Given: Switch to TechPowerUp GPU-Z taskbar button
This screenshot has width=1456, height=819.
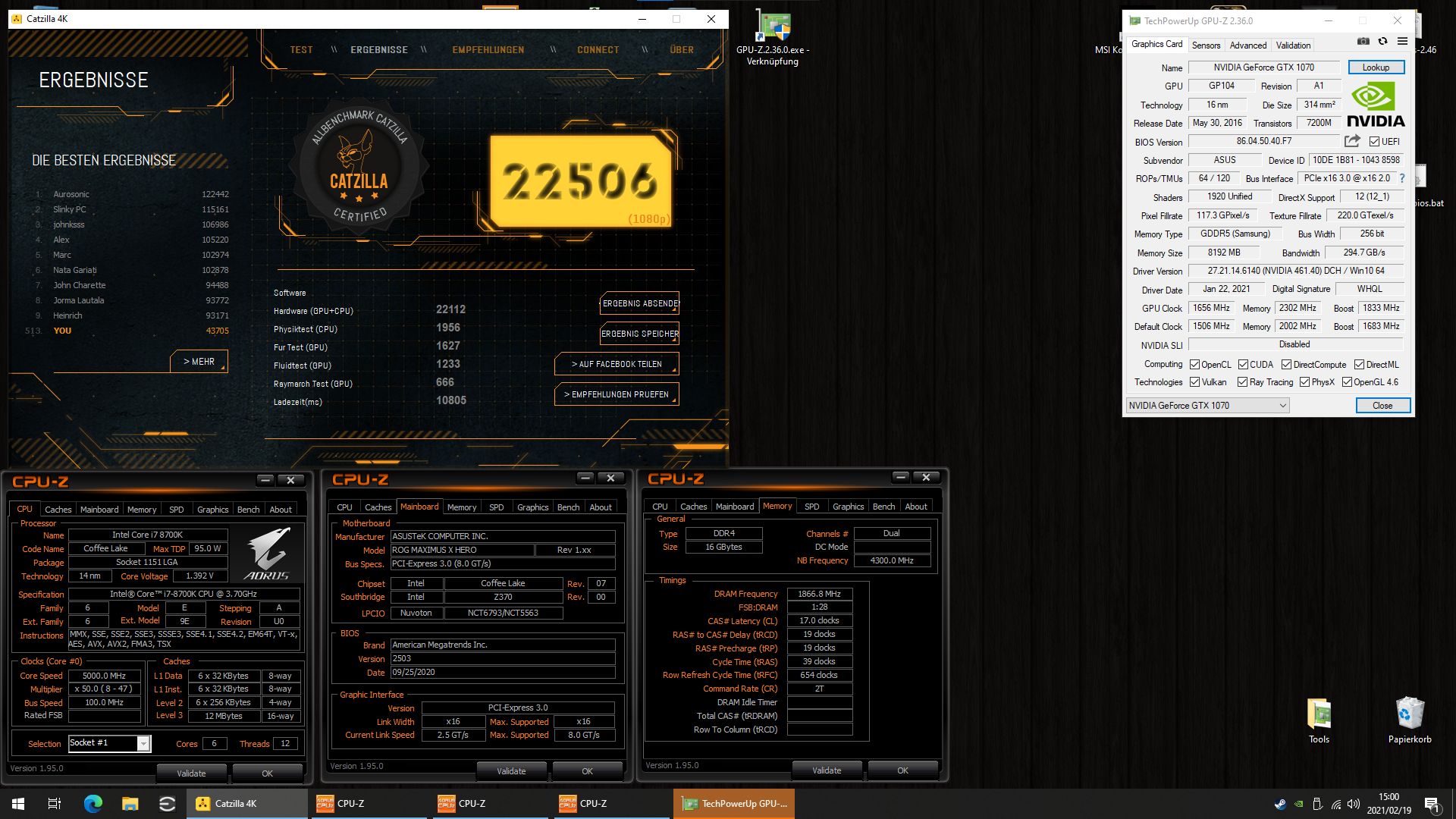Looking at the screenshot, I should [x=734, y=804].
